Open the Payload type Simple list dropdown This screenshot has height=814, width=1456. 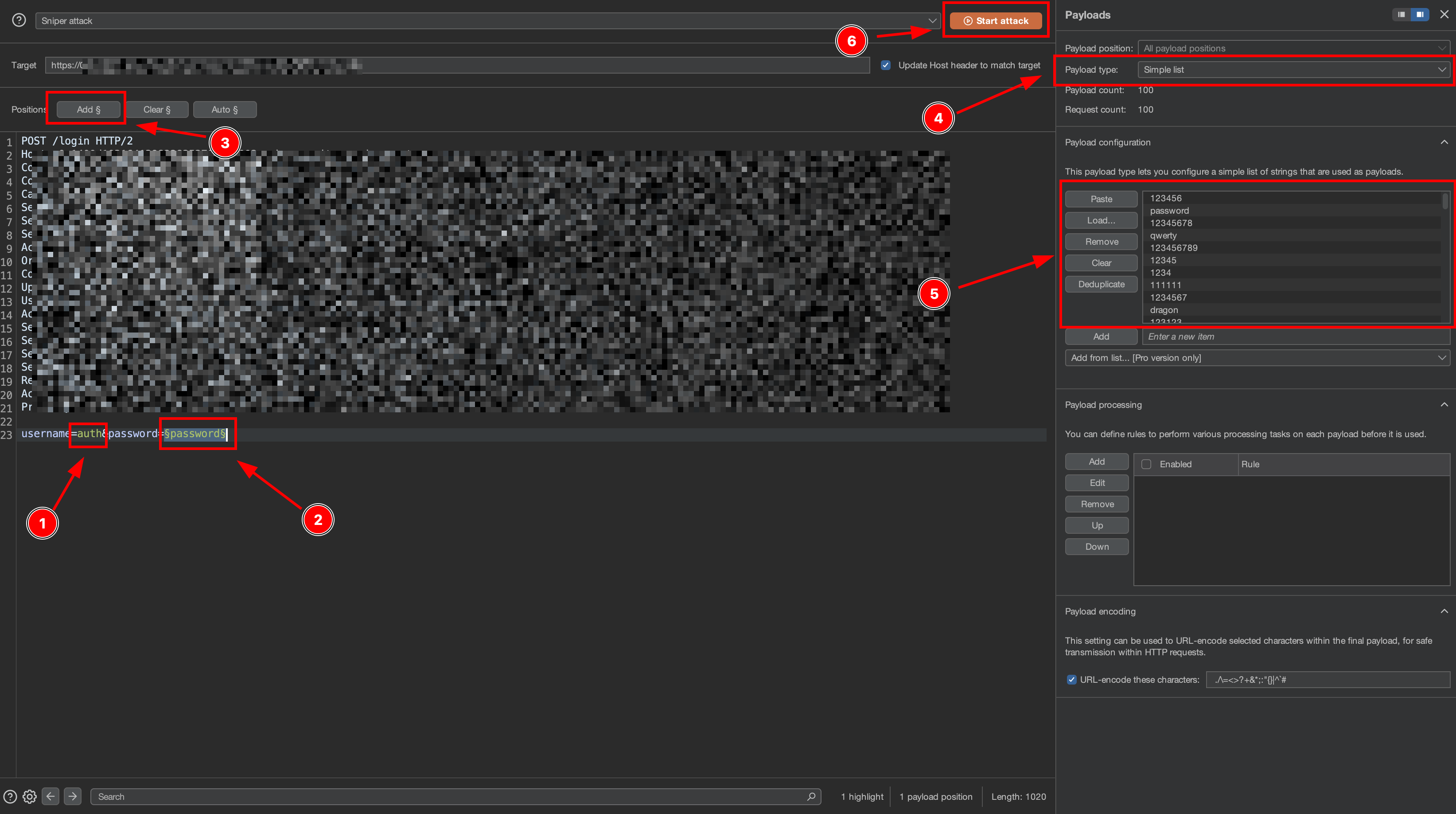pos(1293,70)
